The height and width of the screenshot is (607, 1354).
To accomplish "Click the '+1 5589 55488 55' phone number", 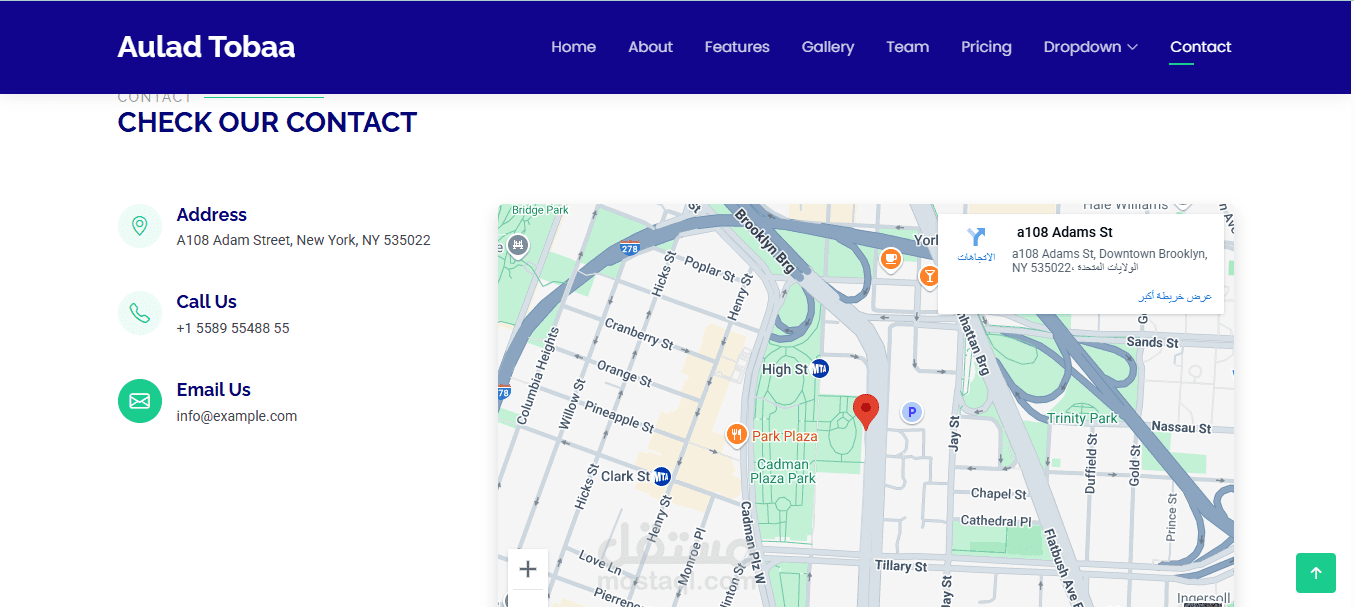I will pos(233,328).
